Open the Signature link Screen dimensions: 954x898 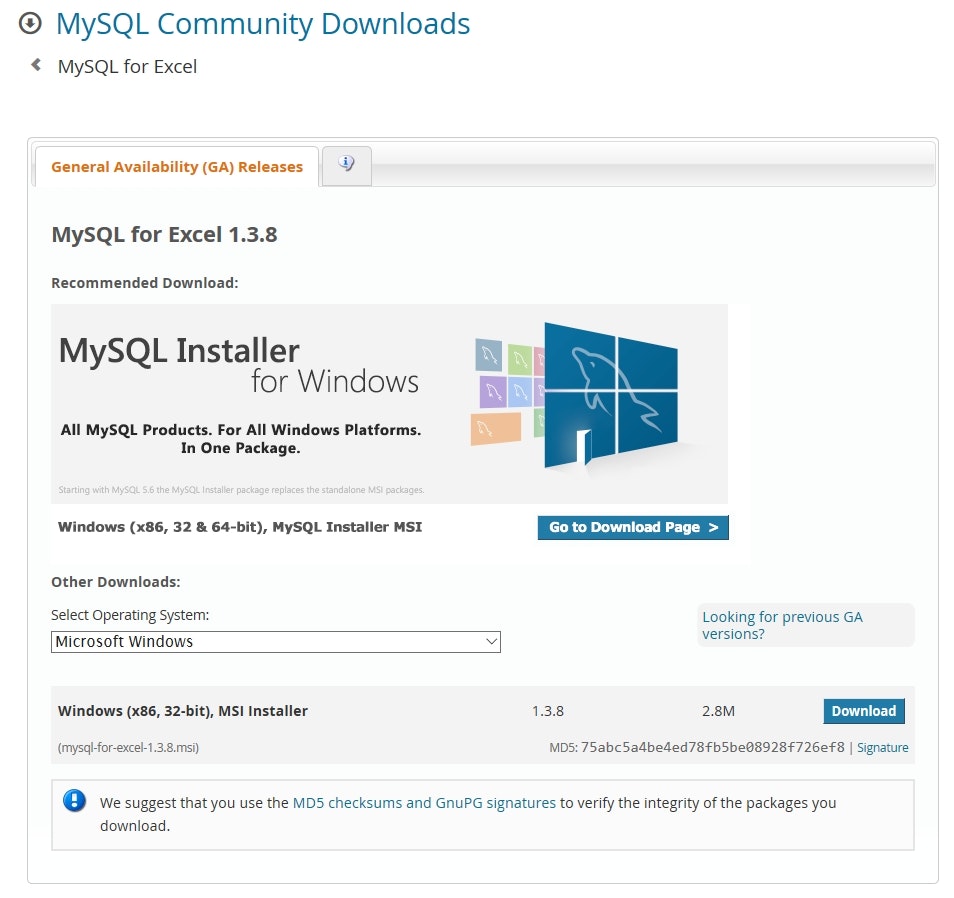tap(882, 748)
